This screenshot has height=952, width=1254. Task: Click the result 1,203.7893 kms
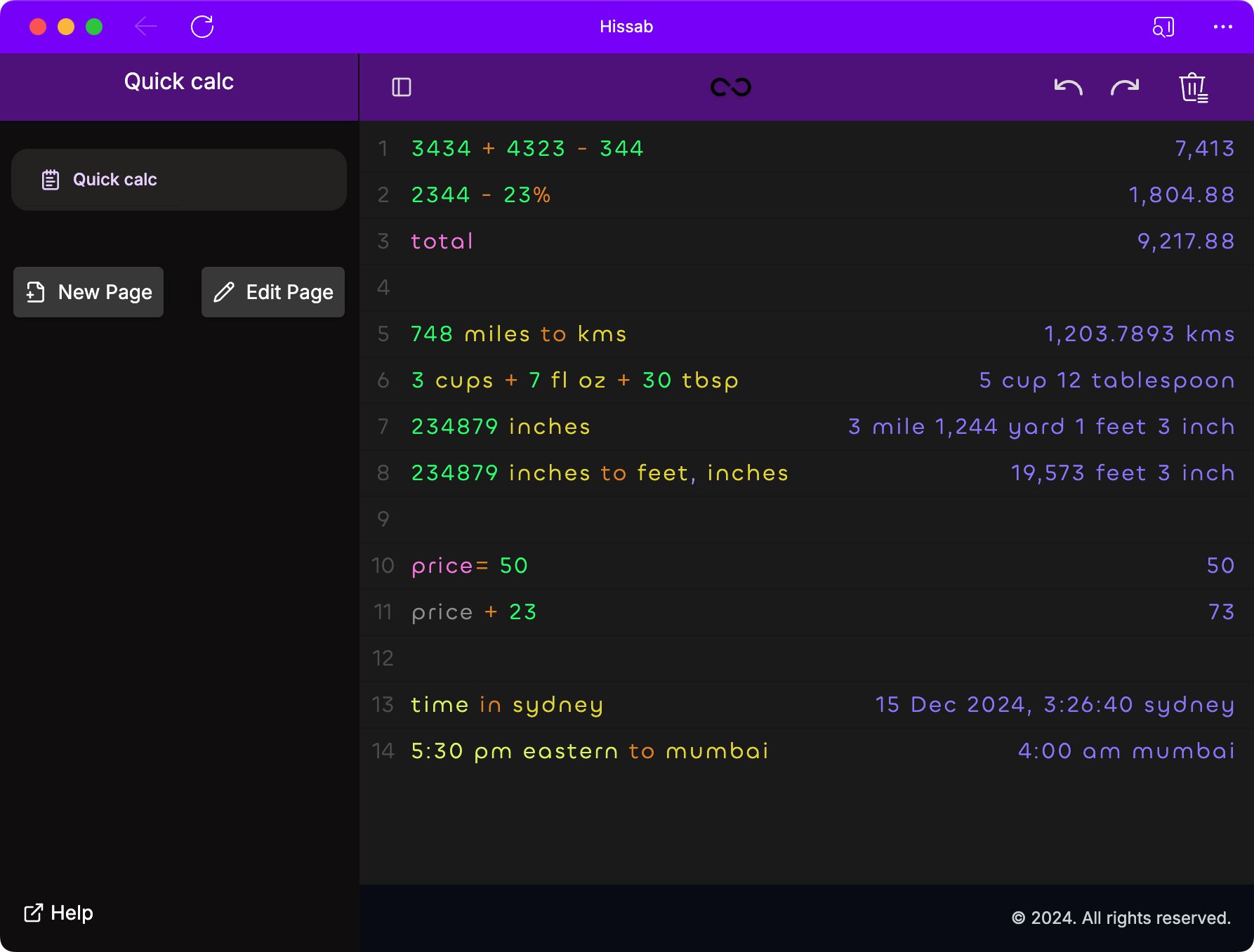[1138, 334]
